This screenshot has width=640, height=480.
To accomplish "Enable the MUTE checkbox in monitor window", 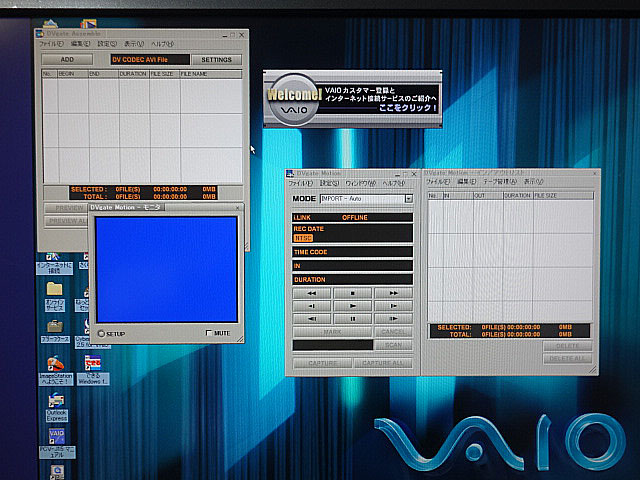I will pyautogui.click(x=209, y=333).
